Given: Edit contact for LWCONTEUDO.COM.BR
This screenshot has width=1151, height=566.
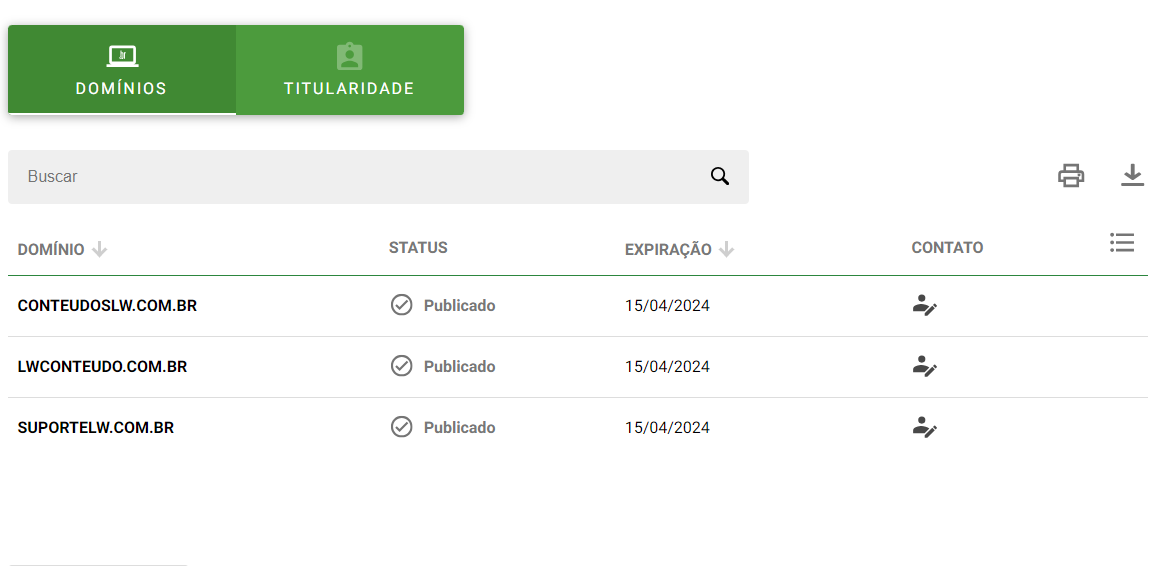Looking at the screenshot, I should point(924,366).
